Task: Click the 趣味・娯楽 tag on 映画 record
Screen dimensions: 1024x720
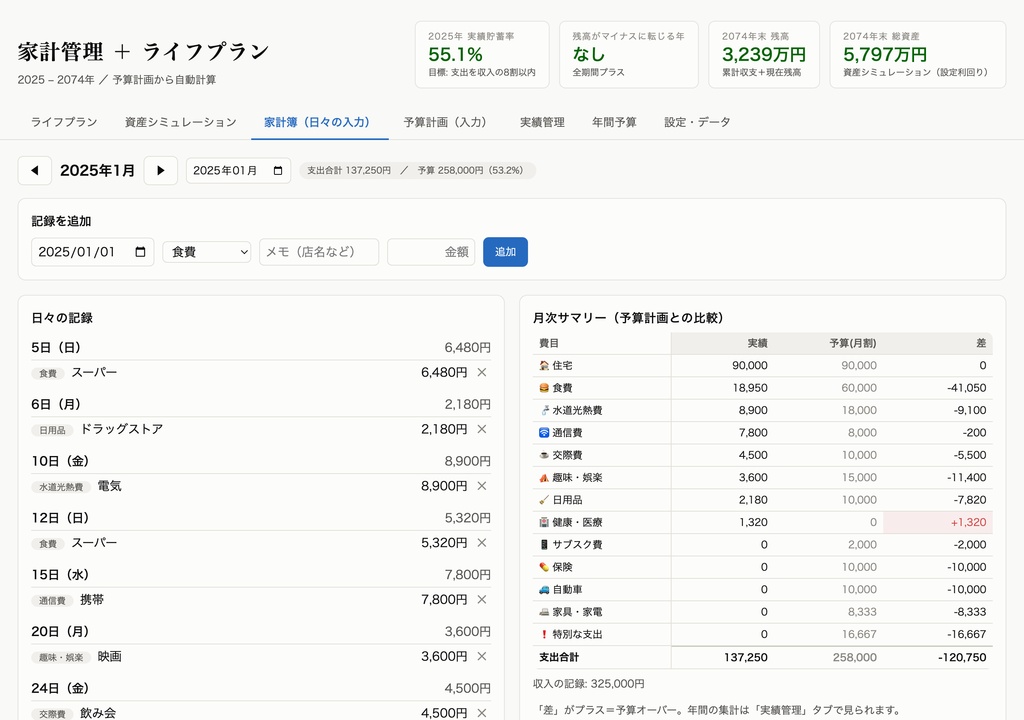Action: coord(61,658)
